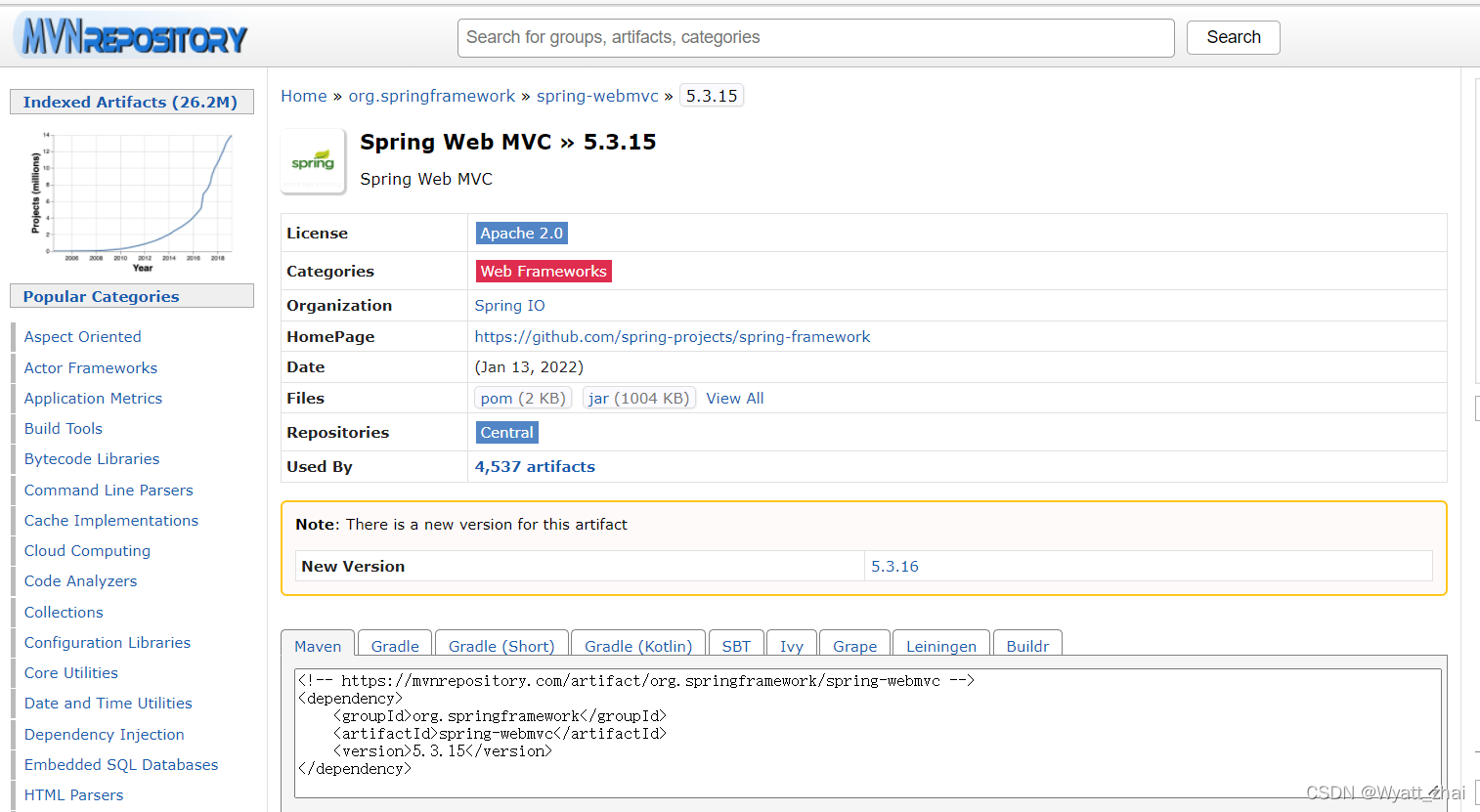The image size is (1480, 812).
Task: Open Actor Frameworks category
Action: [91, 368]
